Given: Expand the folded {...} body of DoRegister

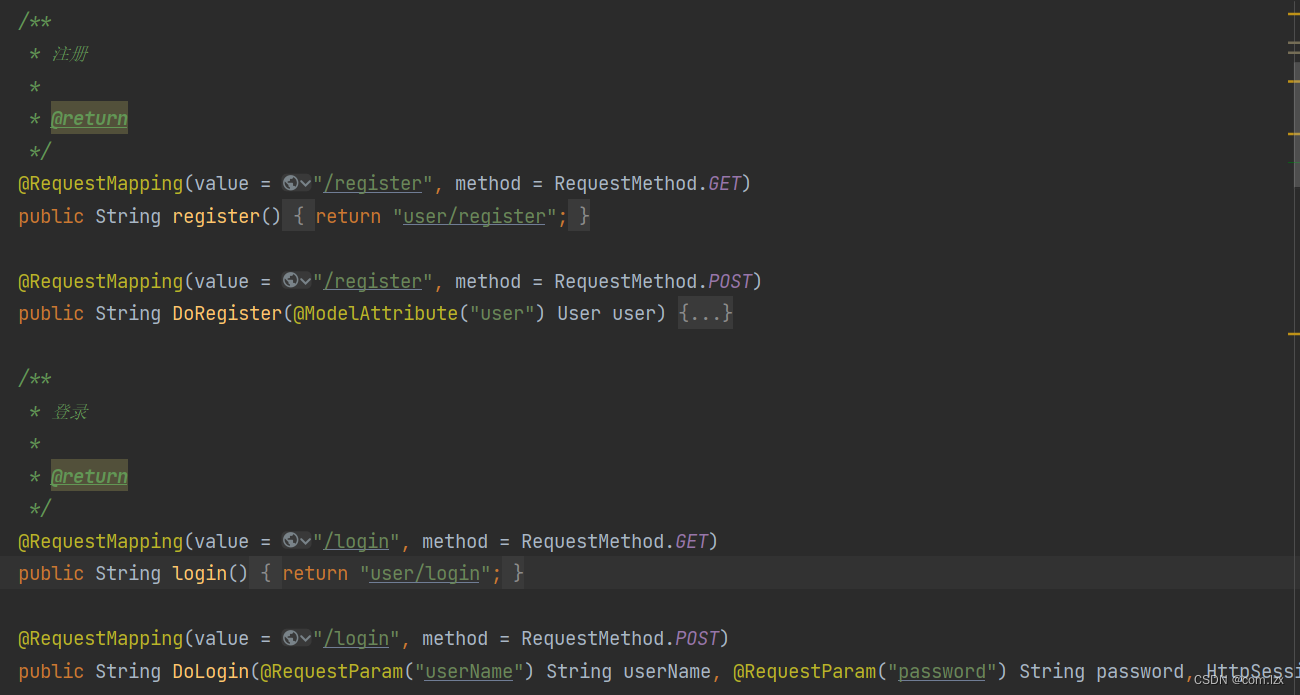Looking at the screenshot, I should (705, 313).
